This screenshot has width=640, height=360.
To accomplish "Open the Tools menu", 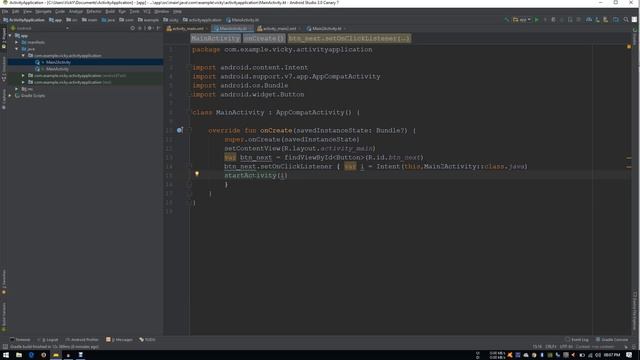I will tap(134, 11).
